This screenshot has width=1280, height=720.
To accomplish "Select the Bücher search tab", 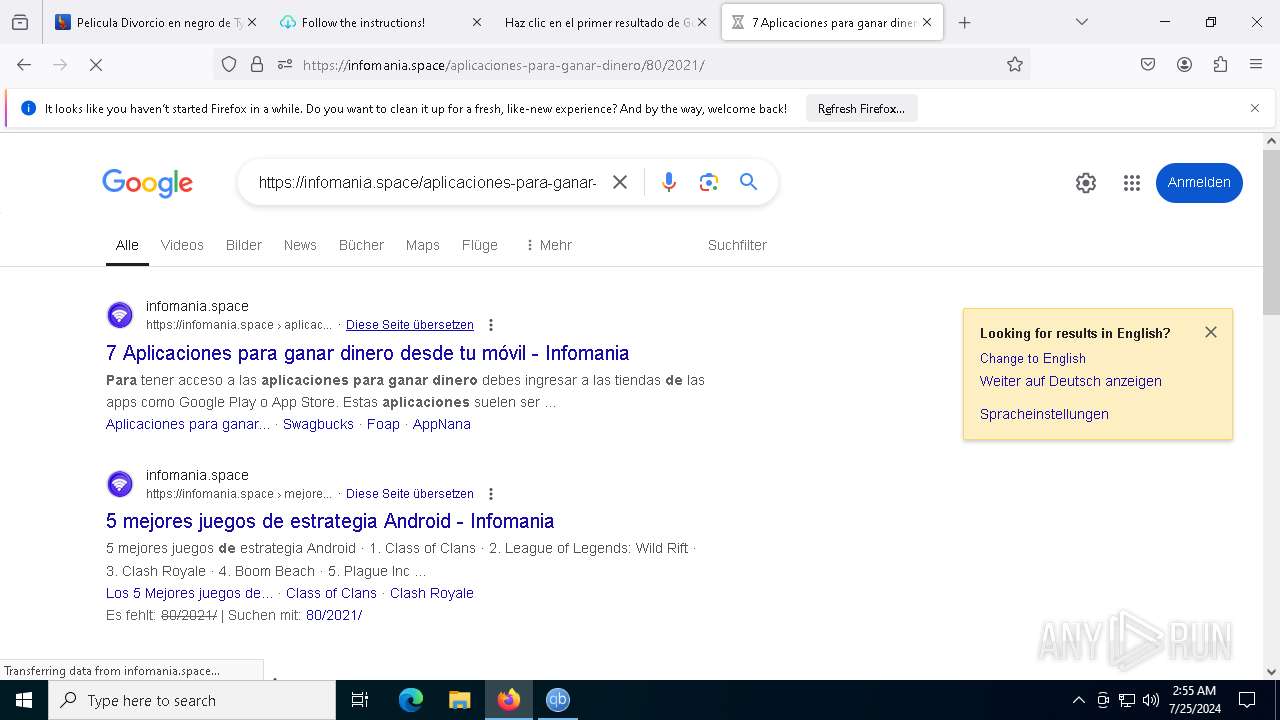I will pos(361,245).
